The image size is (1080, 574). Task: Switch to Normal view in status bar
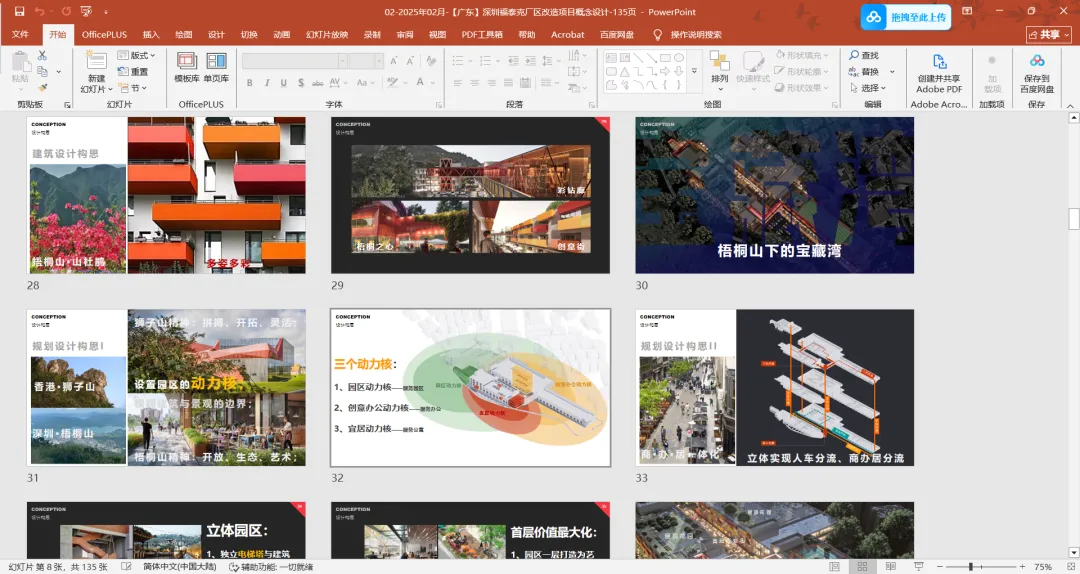834,567
